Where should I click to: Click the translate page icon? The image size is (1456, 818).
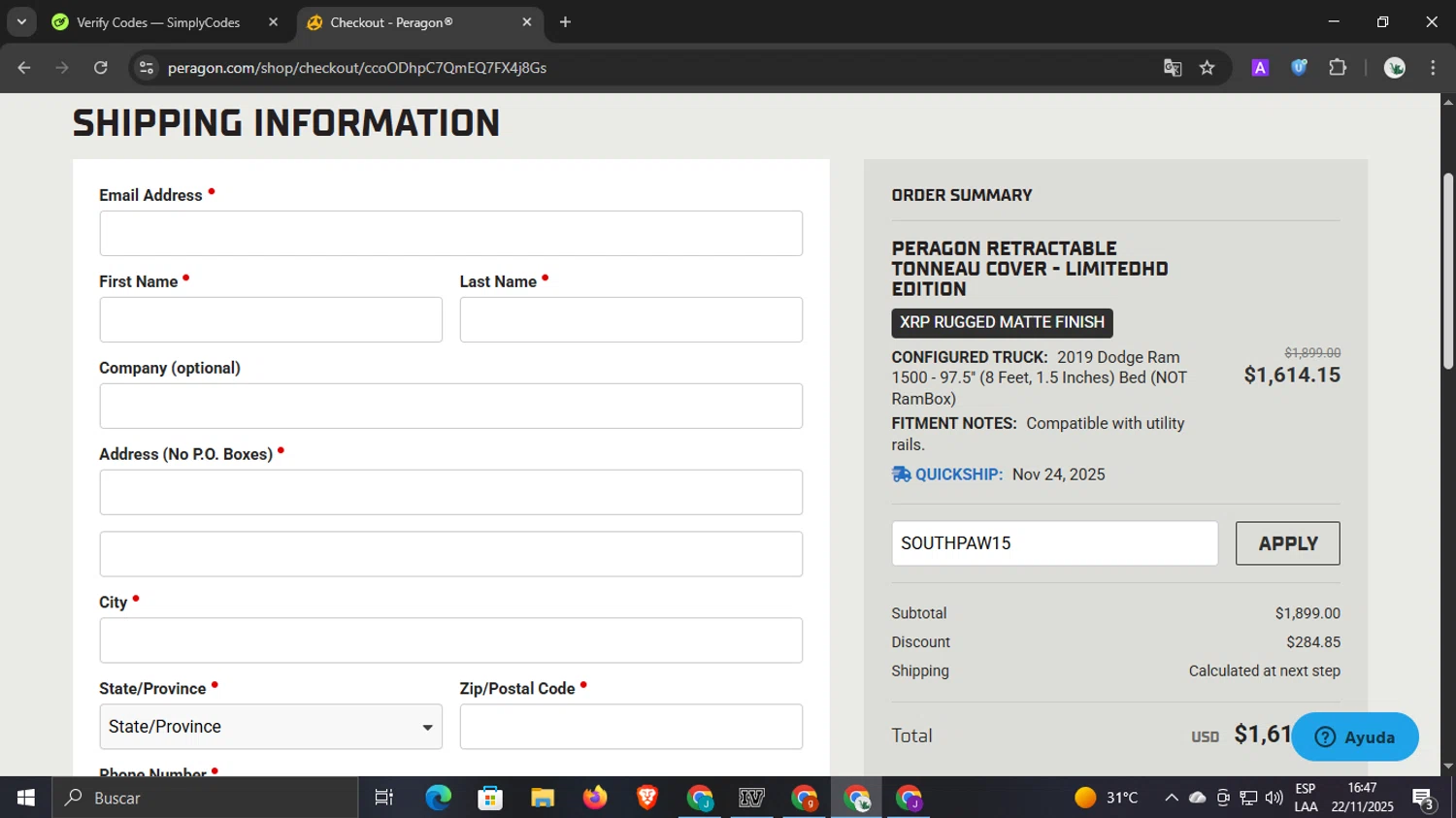coord(1173,68)
